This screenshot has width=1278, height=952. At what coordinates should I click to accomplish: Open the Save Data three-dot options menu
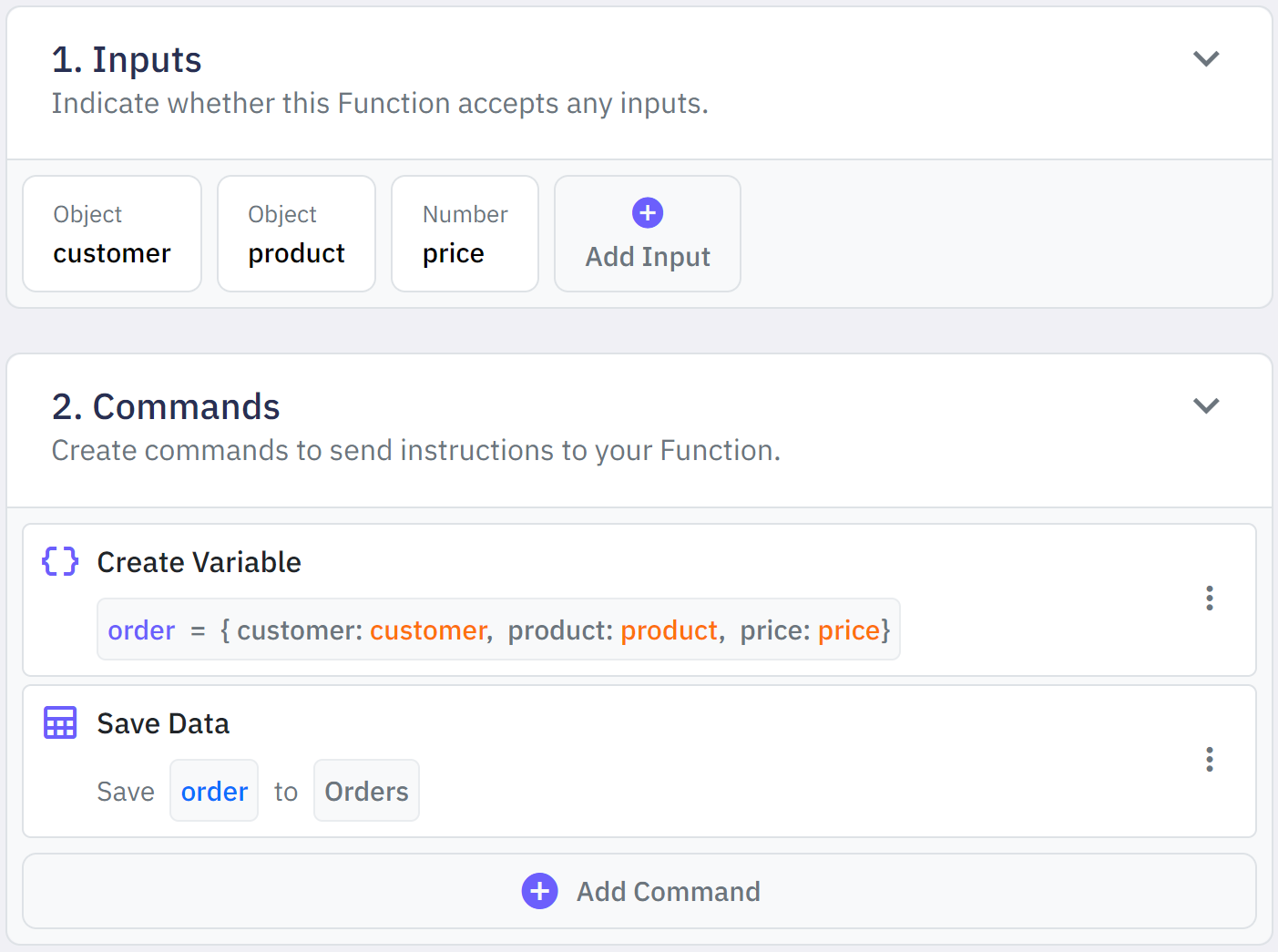click(1209, 760)
